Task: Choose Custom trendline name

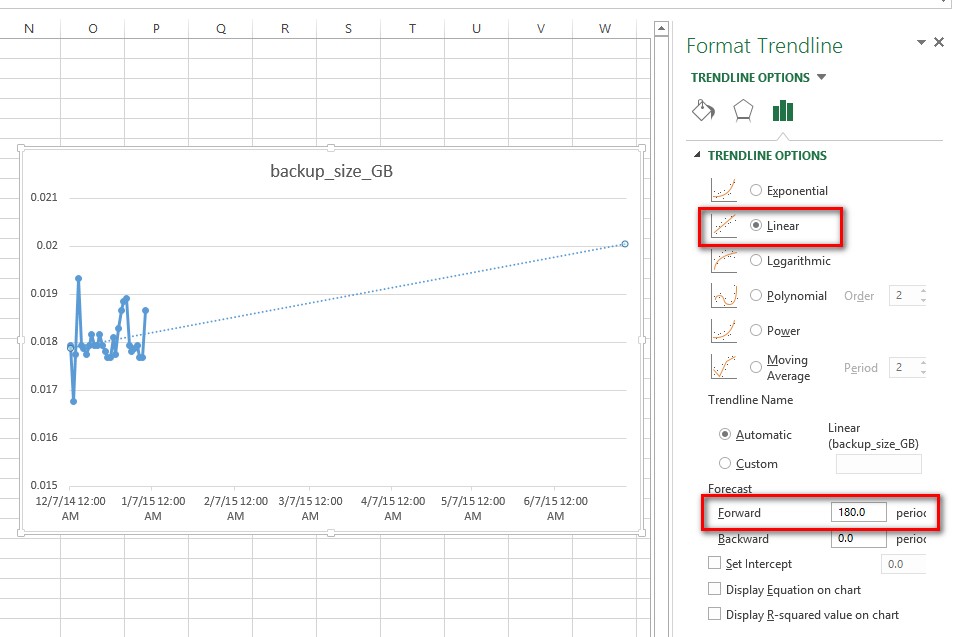Action: tap(724, 463)
